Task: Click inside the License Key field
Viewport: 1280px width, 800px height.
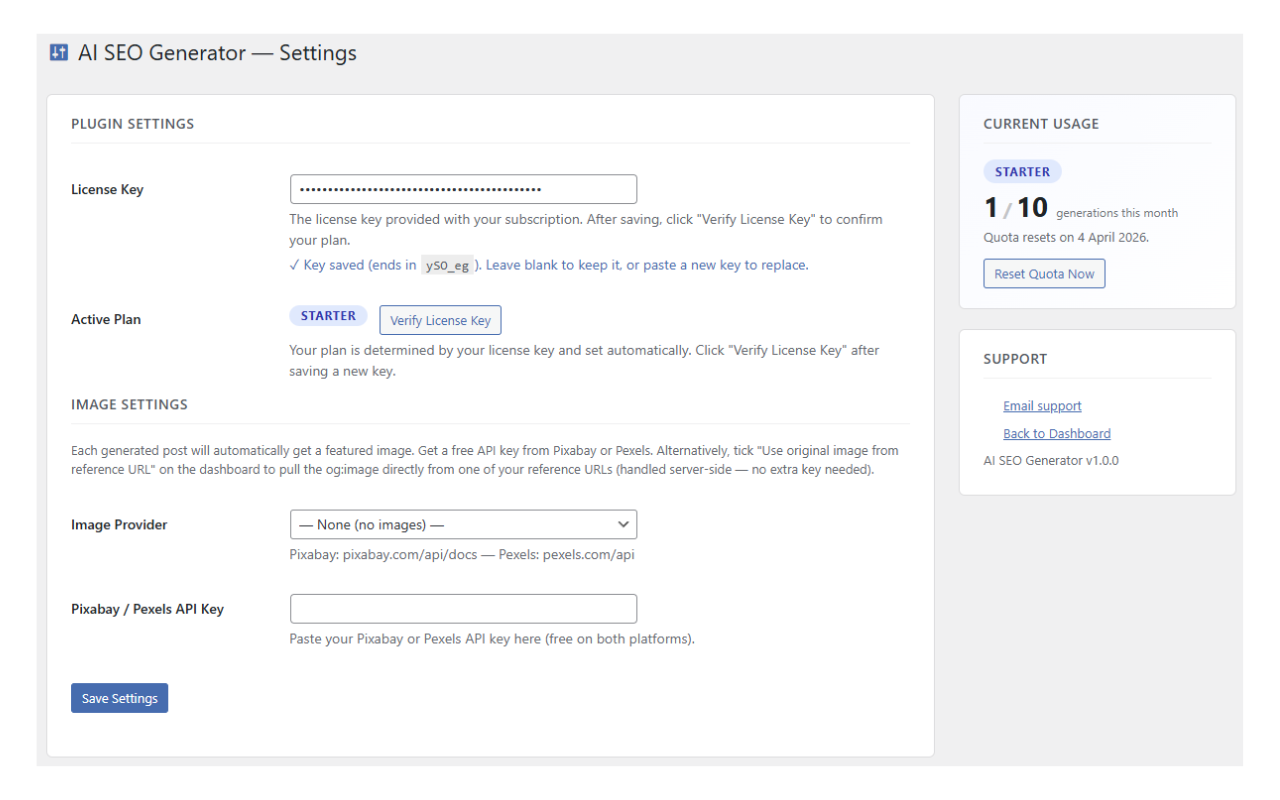Action: [463, 188]
